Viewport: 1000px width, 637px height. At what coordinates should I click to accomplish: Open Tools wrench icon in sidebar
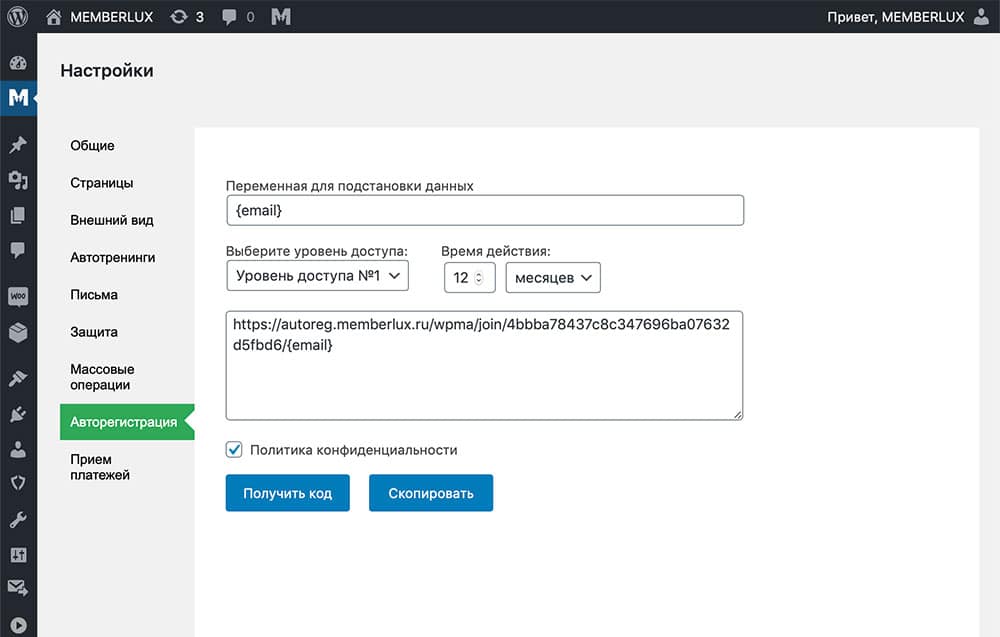click(18, 519)
